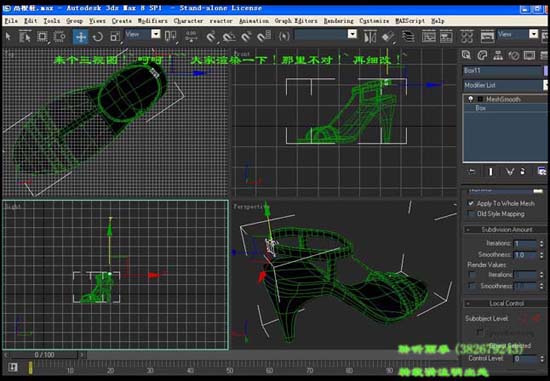Activate the Select and Move tool
The width and height of the screenshot is (550, 381).
point(80,36)
